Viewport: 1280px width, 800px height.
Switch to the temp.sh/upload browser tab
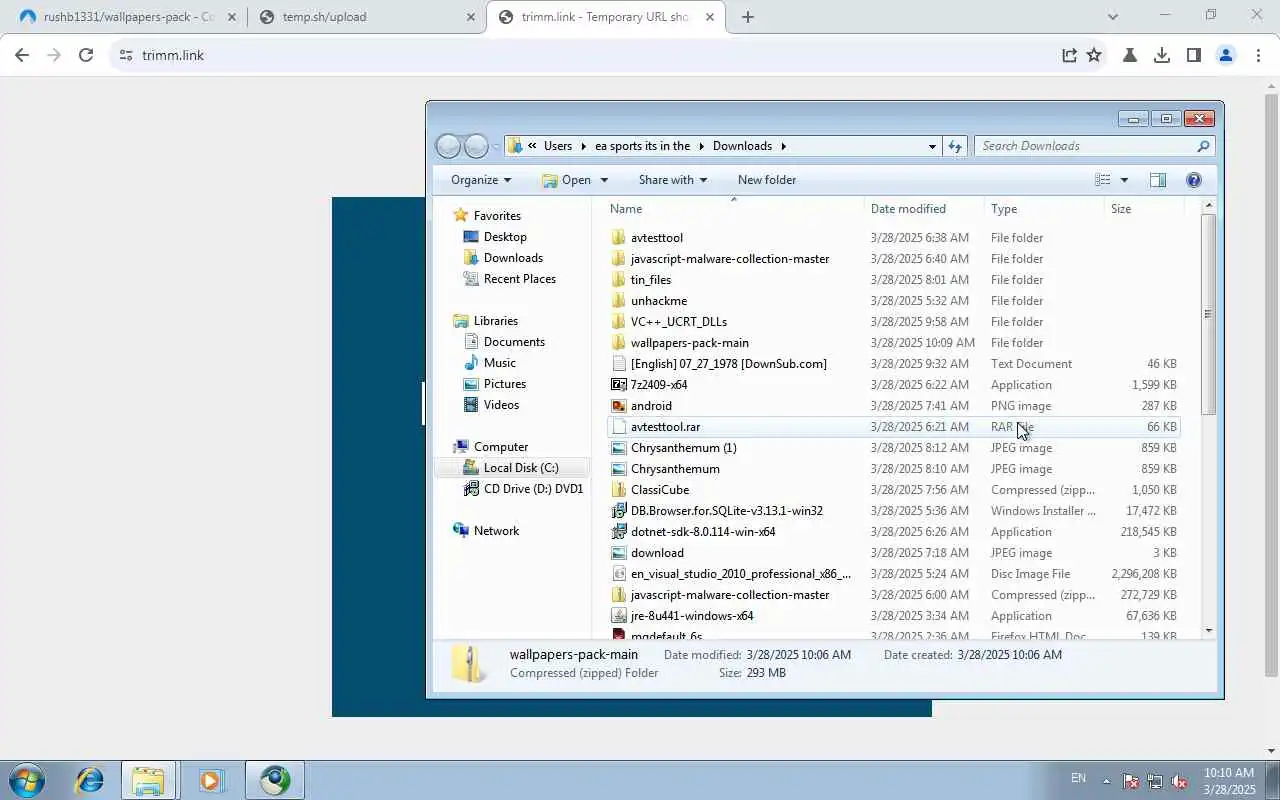click(x=366, y=17)
